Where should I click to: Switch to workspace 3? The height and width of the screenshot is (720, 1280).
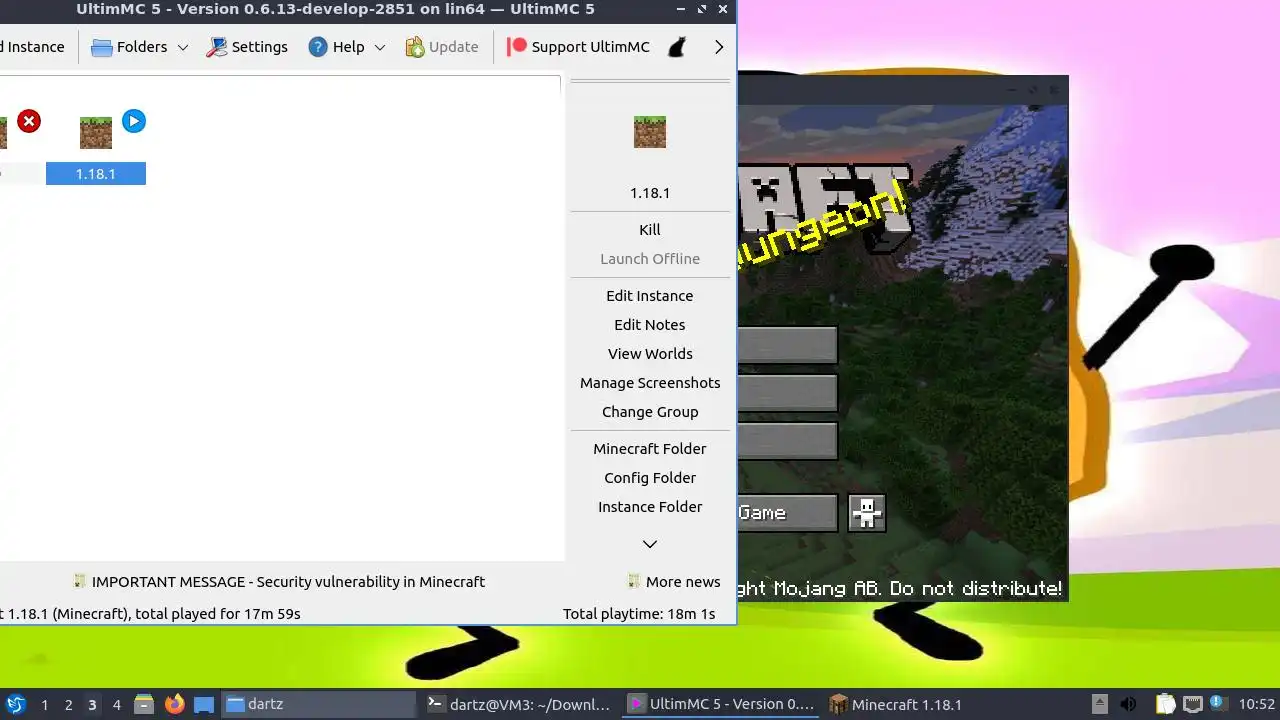coord(92,705)
